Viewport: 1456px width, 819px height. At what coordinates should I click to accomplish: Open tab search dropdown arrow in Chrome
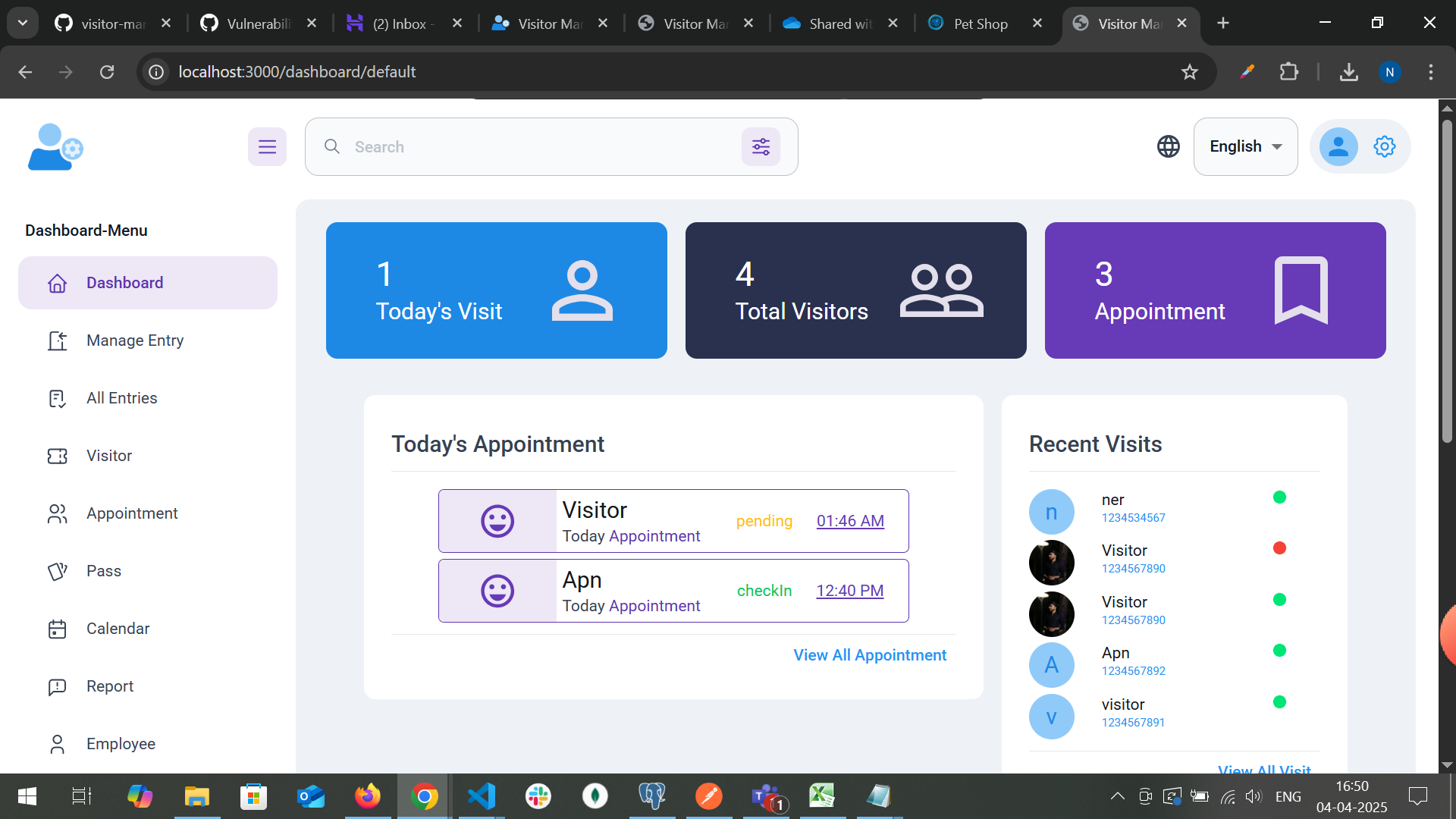23,23
